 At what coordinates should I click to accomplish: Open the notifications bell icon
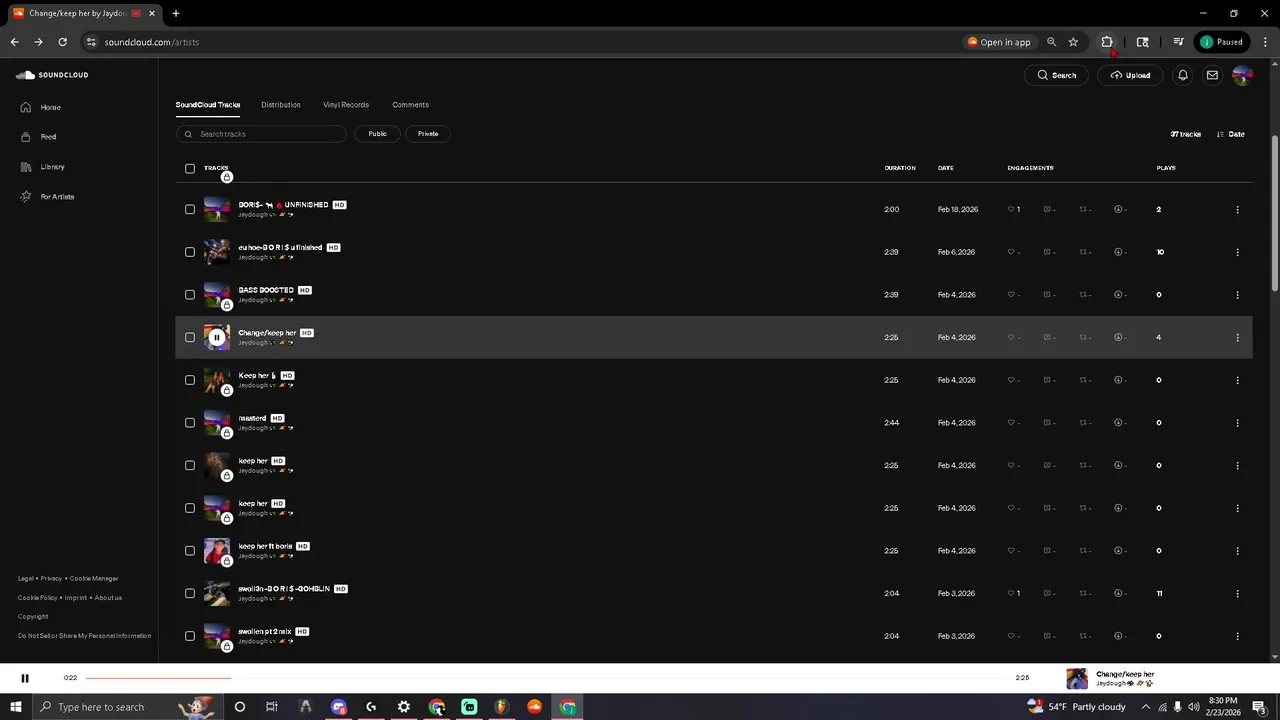click(1183, 75)
